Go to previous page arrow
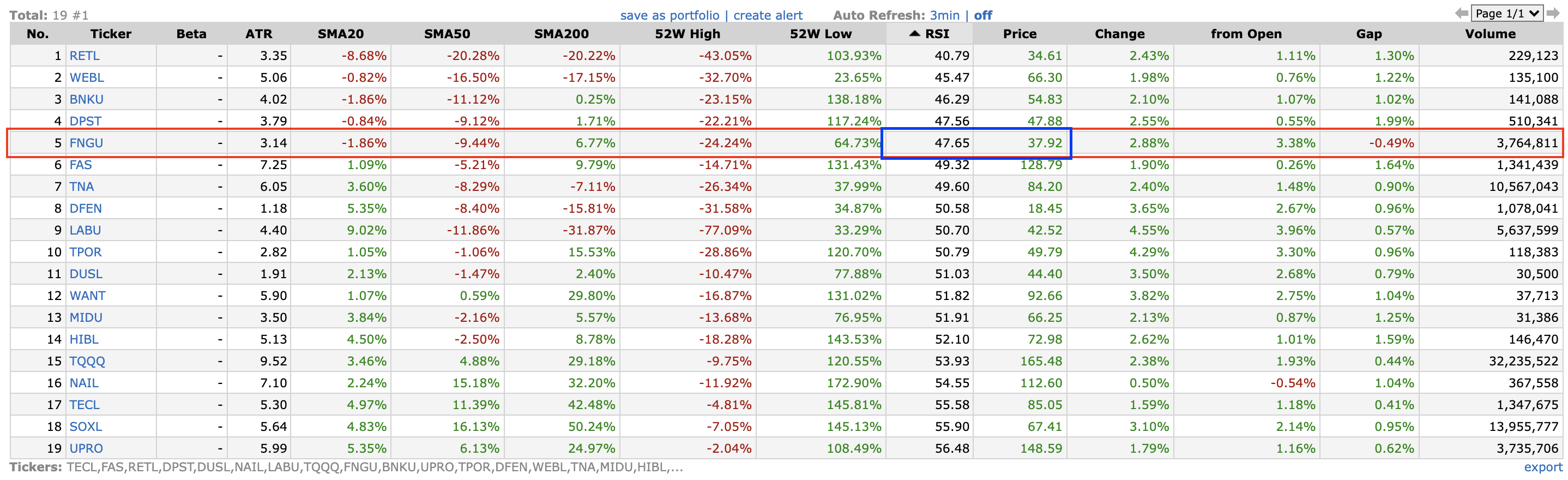The height and width of the screenshot is (480, 1568). (1461, 14)
